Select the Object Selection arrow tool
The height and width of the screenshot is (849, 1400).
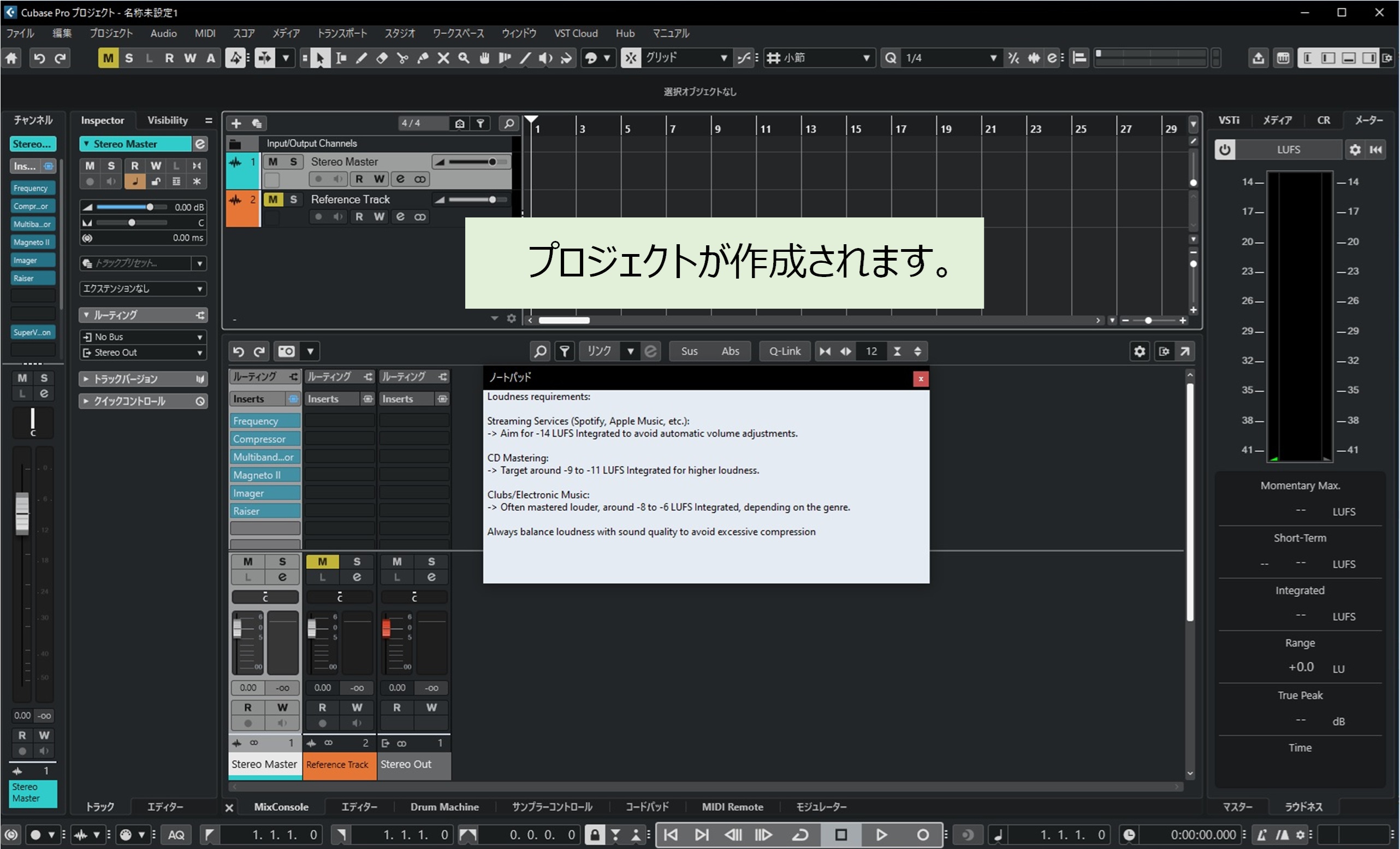tap(321, 57)
